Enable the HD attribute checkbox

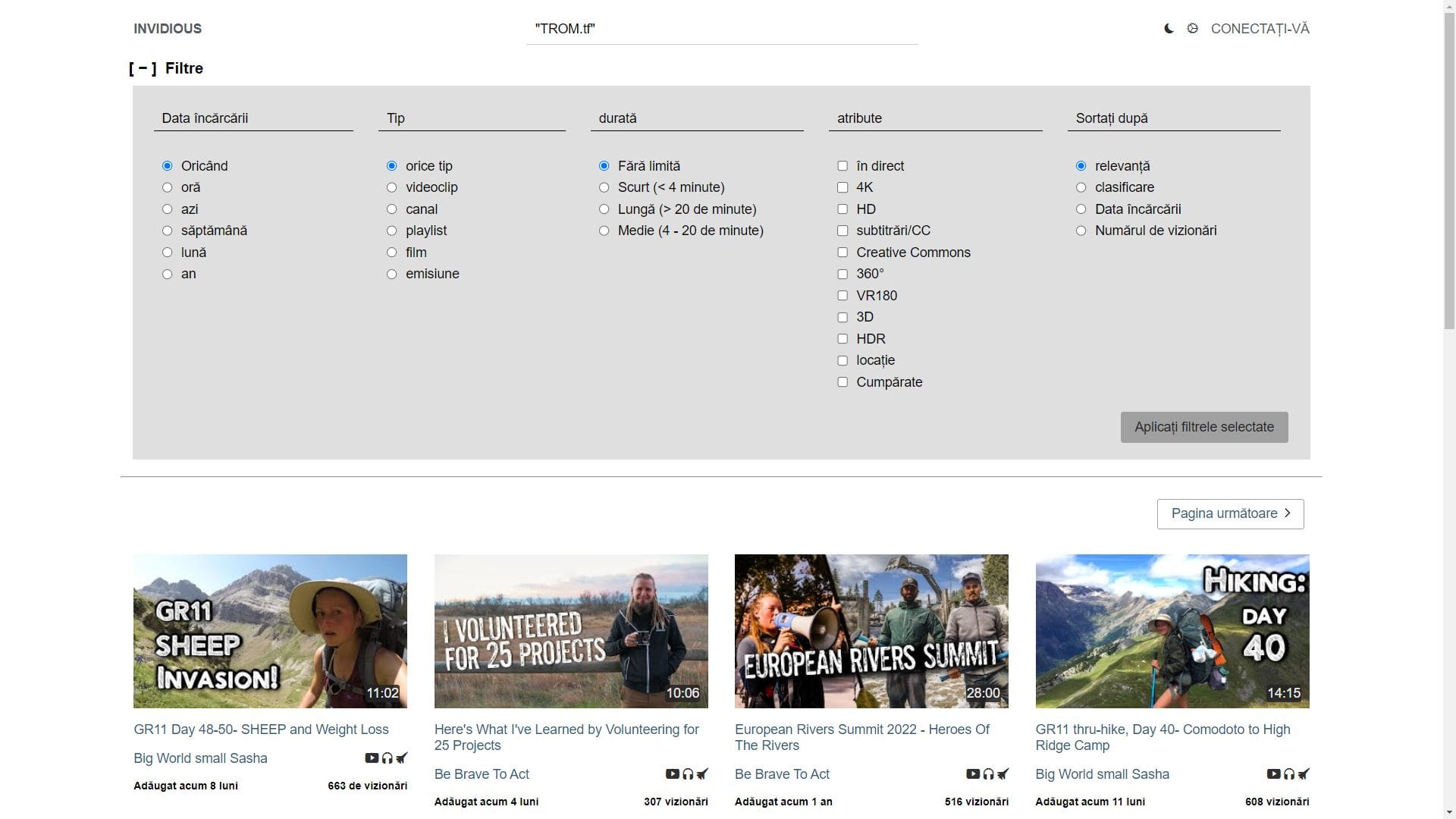pos(843,209)
